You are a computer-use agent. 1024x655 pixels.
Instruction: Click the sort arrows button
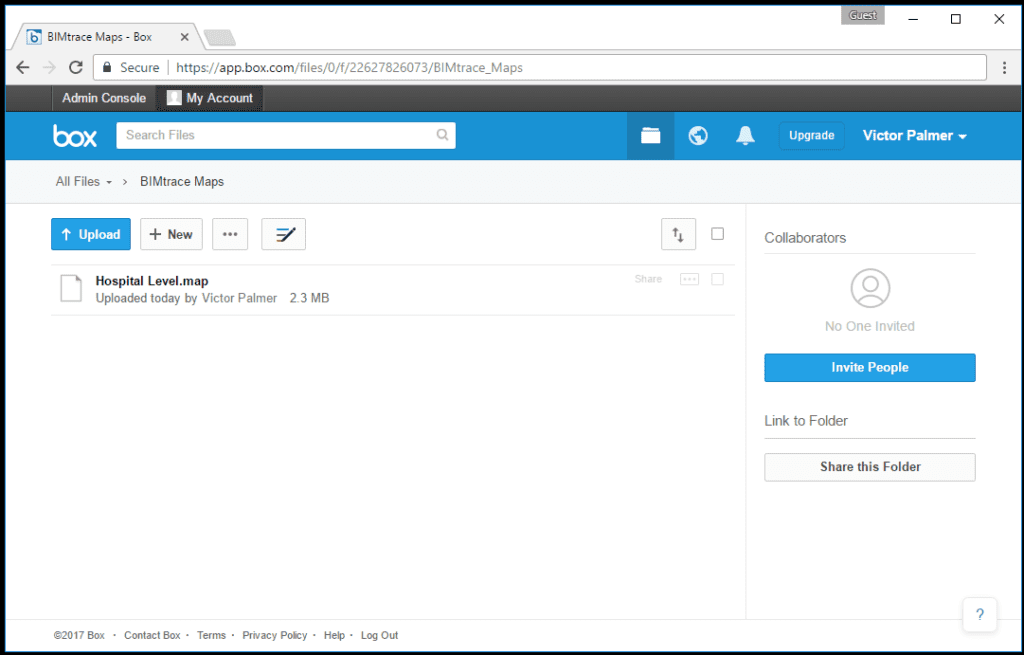click(x=679, y=234)
